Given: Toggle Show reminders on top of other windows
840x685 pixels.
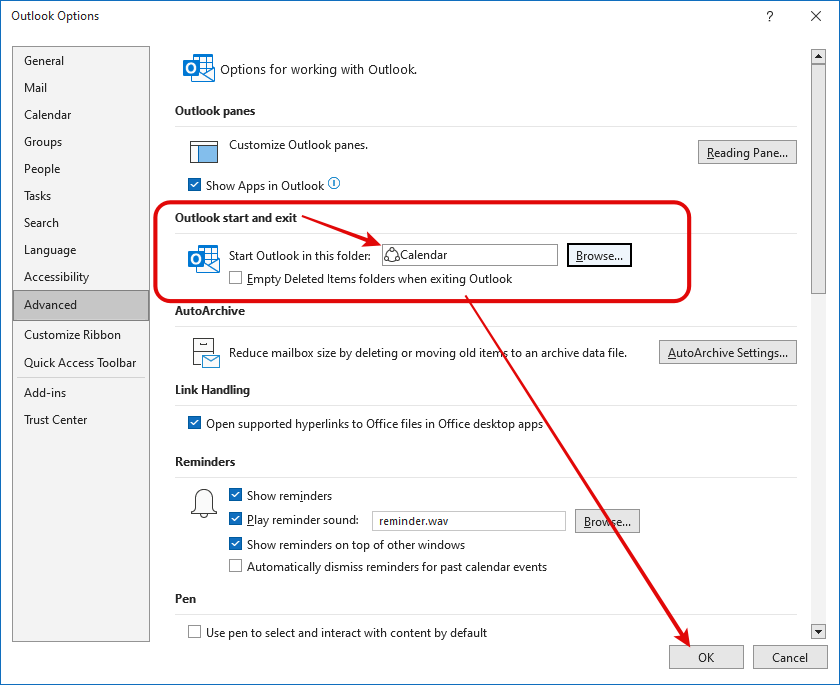Looking at the screenshot, I should (235, 544).
